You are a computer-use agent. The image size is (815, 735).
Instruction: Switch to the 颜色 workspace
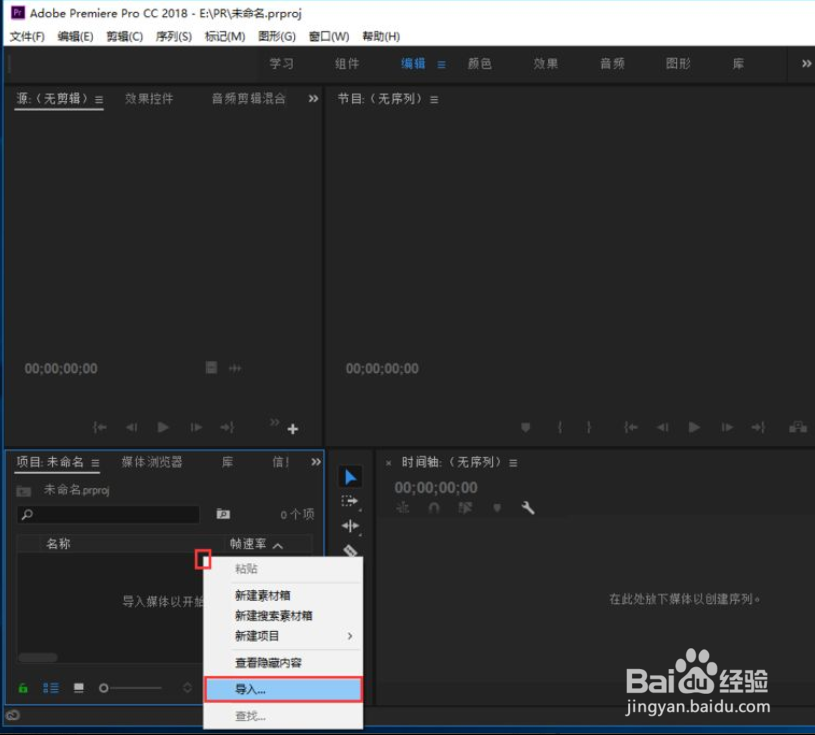click(479, 63)
